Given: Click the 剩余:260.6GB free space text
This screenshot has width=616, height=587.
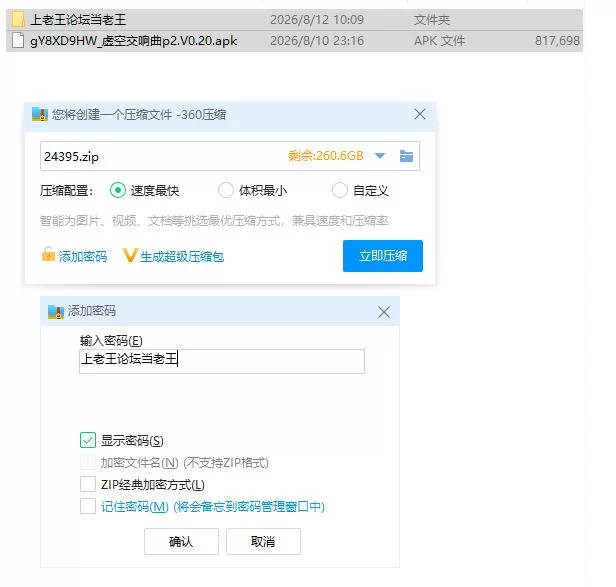Looking at the screenshot, I should [x=326, y=156].
